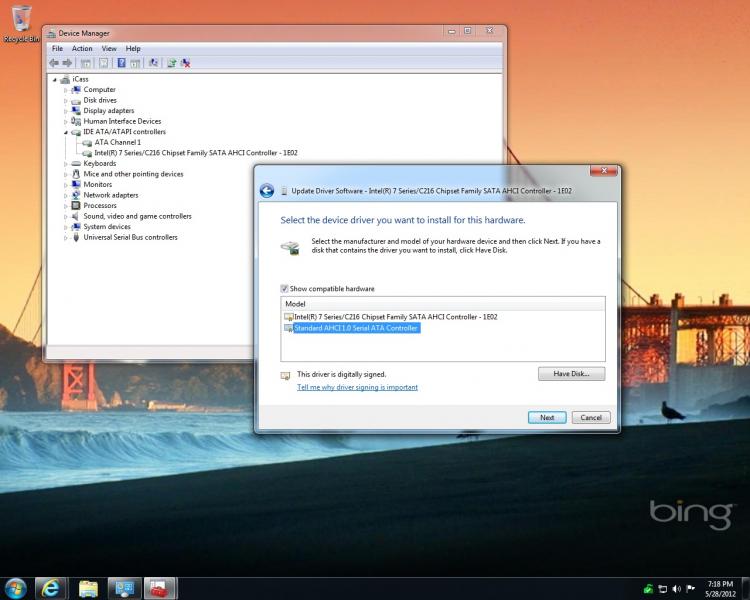Click the Properties toolbar icon

104,63
